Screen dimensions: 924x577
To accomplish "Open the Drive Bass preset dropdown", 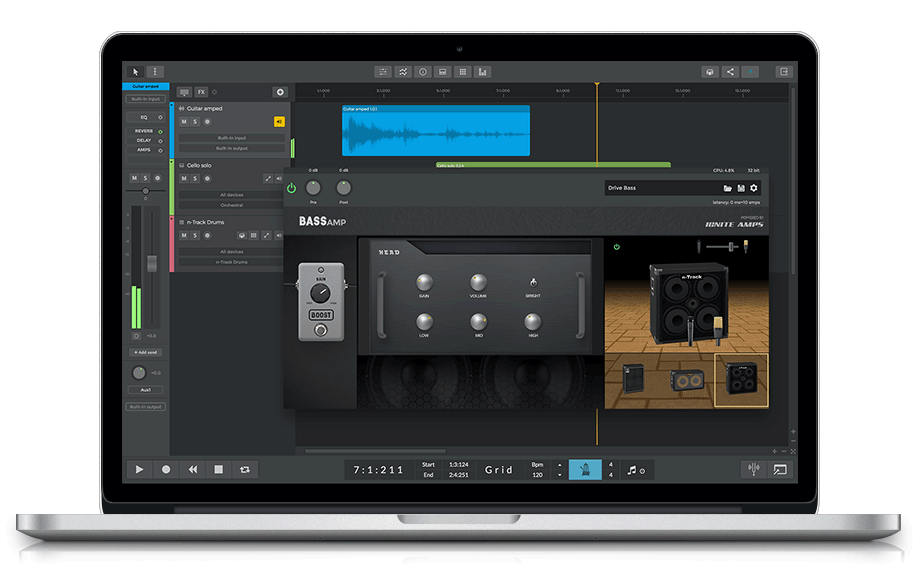I will [x=660, y=187].
